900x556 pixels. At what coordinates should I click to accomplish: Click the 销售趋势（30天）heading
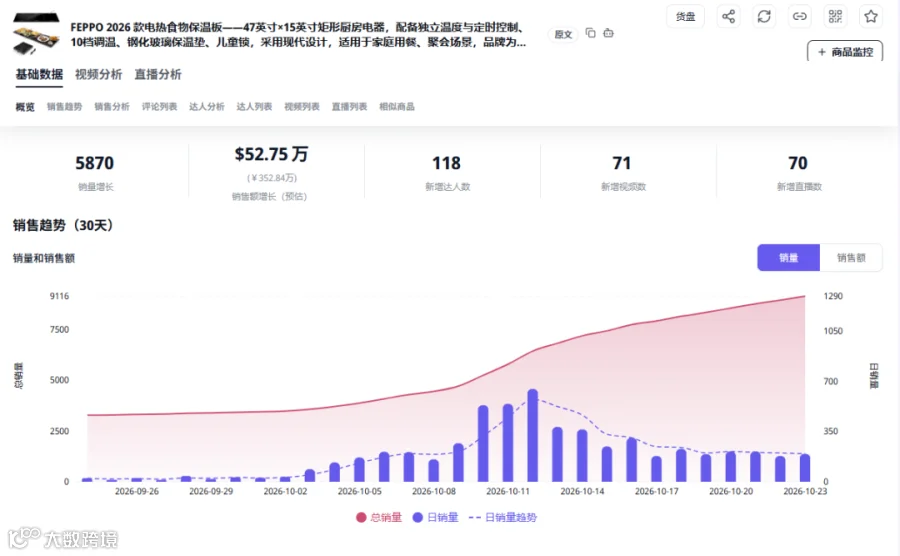pos(63,225)
